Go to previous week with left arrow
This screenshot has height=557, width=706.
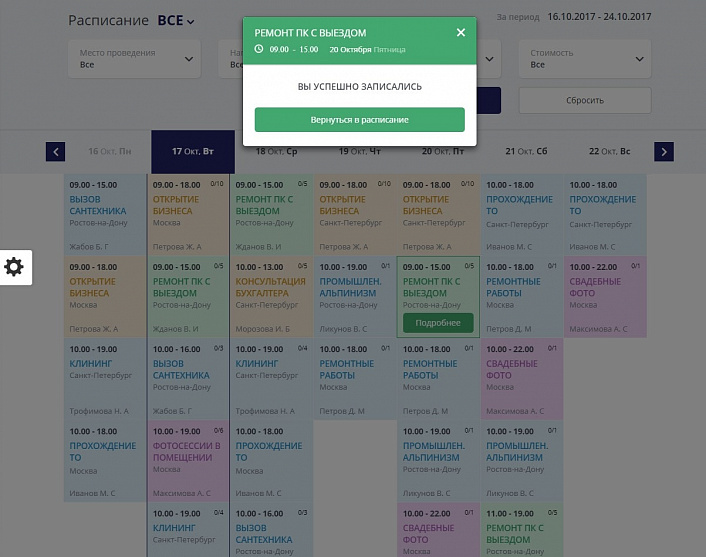coord(56,152)
